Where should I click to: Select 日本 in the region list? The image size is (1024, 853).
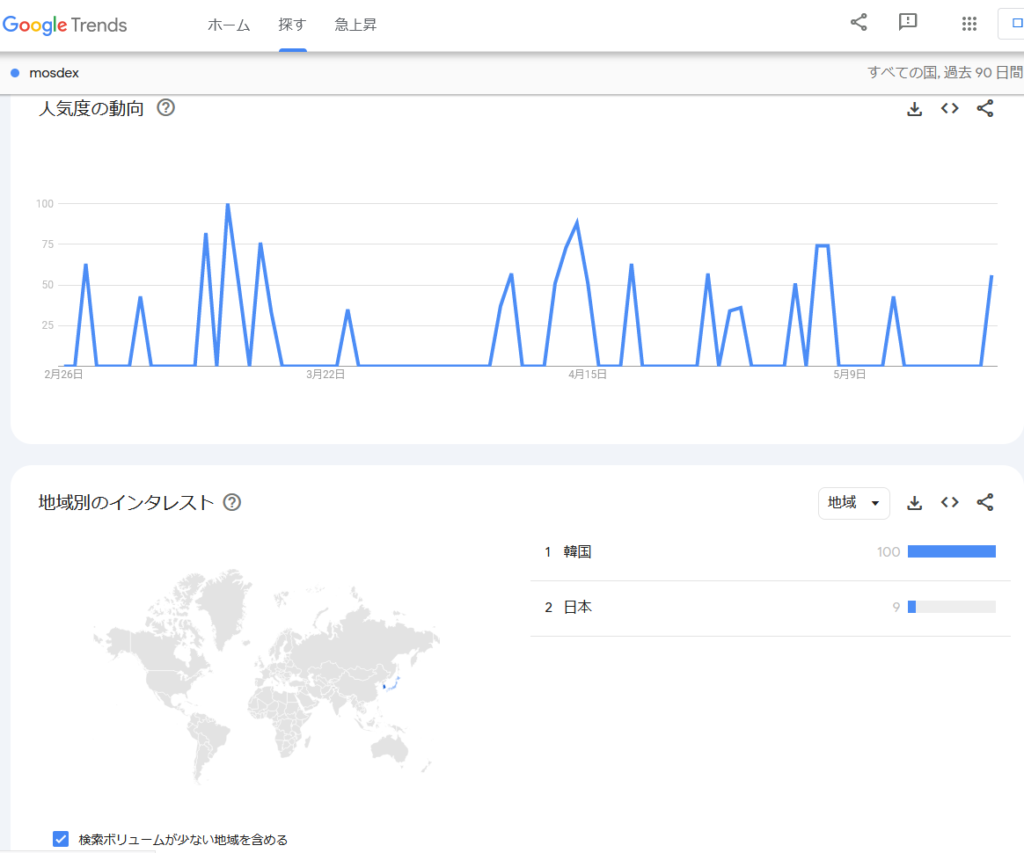click(578, 607)
